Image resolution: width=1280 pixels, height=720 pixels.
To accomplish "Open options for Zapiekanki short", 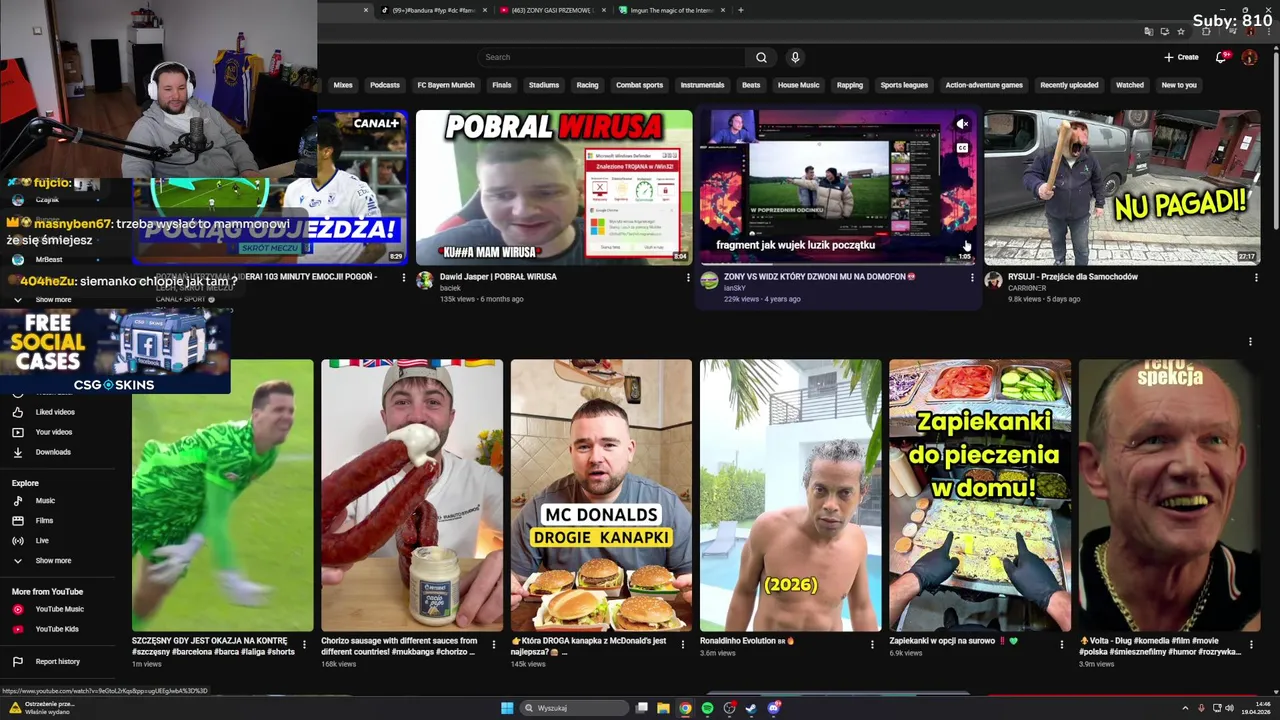I will point(1061,645).
